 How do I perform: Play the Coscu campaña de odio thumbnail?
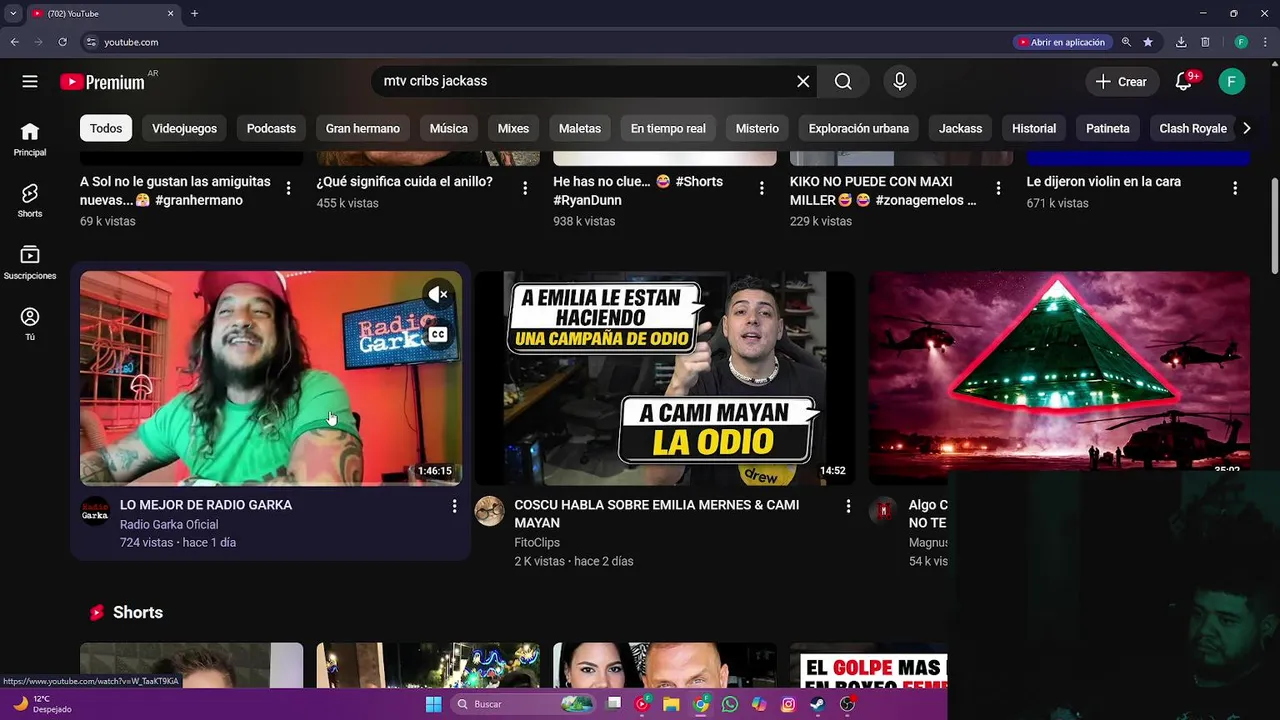coord(665,378)
